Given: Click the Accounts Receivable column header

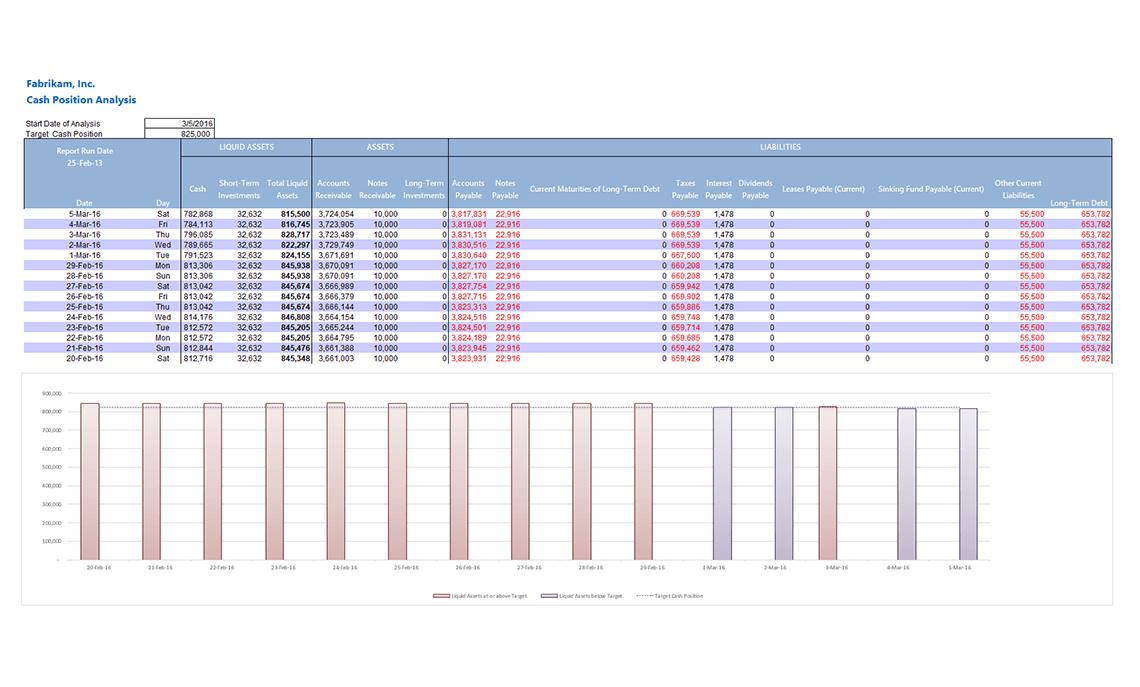Looking at the screenshot, I should [x=333, y=189].
